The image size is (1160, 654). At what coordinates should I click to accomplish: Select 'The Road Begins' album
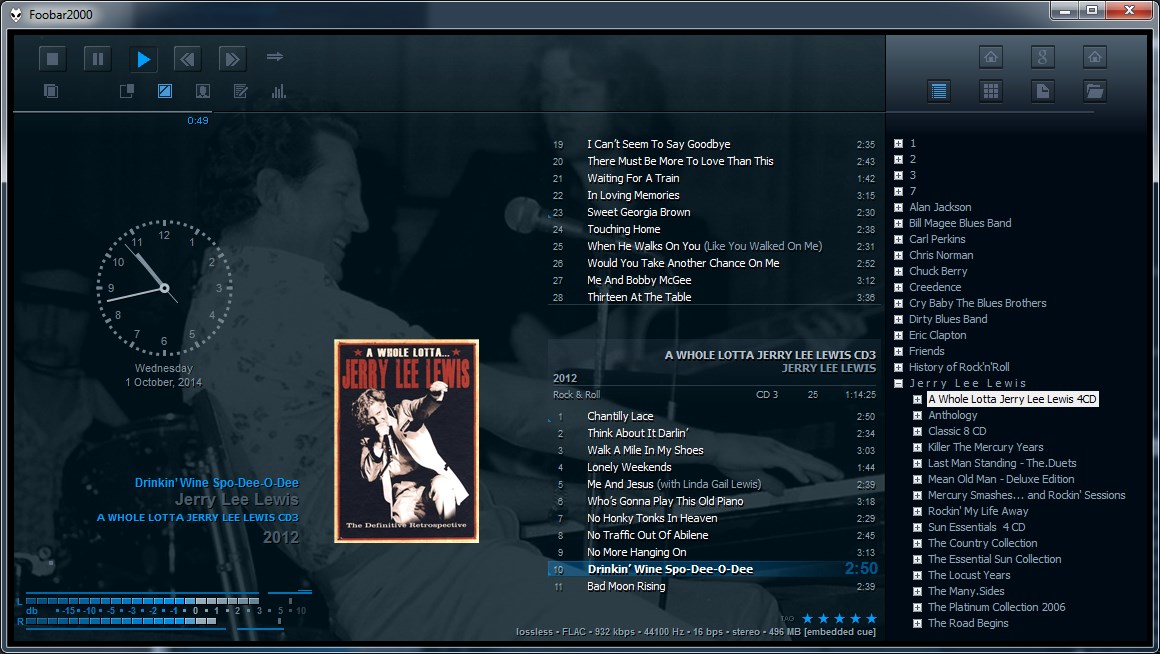968,623
